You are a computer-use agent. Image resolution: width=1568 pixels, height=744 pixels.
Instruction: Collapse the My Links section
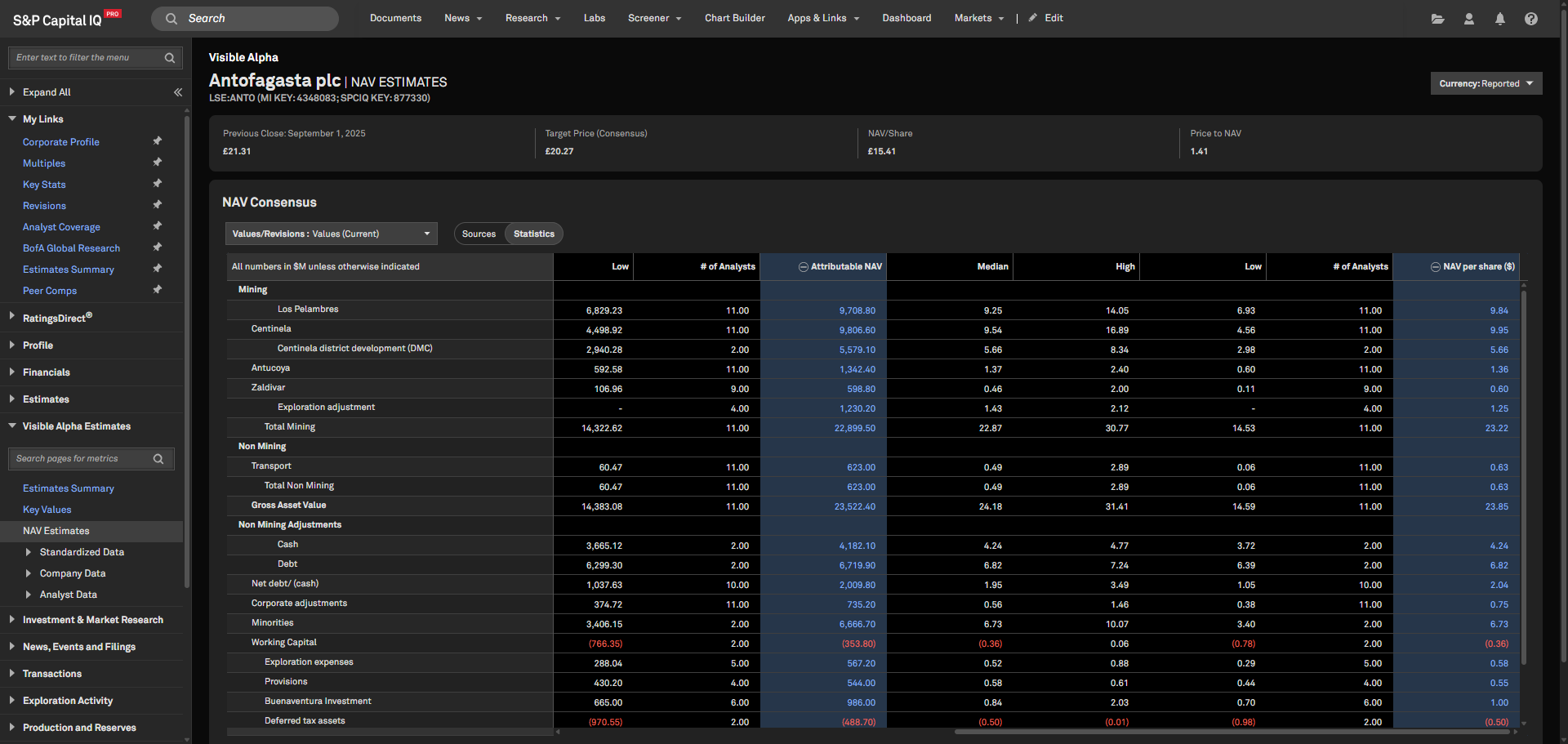click(12, 118)
